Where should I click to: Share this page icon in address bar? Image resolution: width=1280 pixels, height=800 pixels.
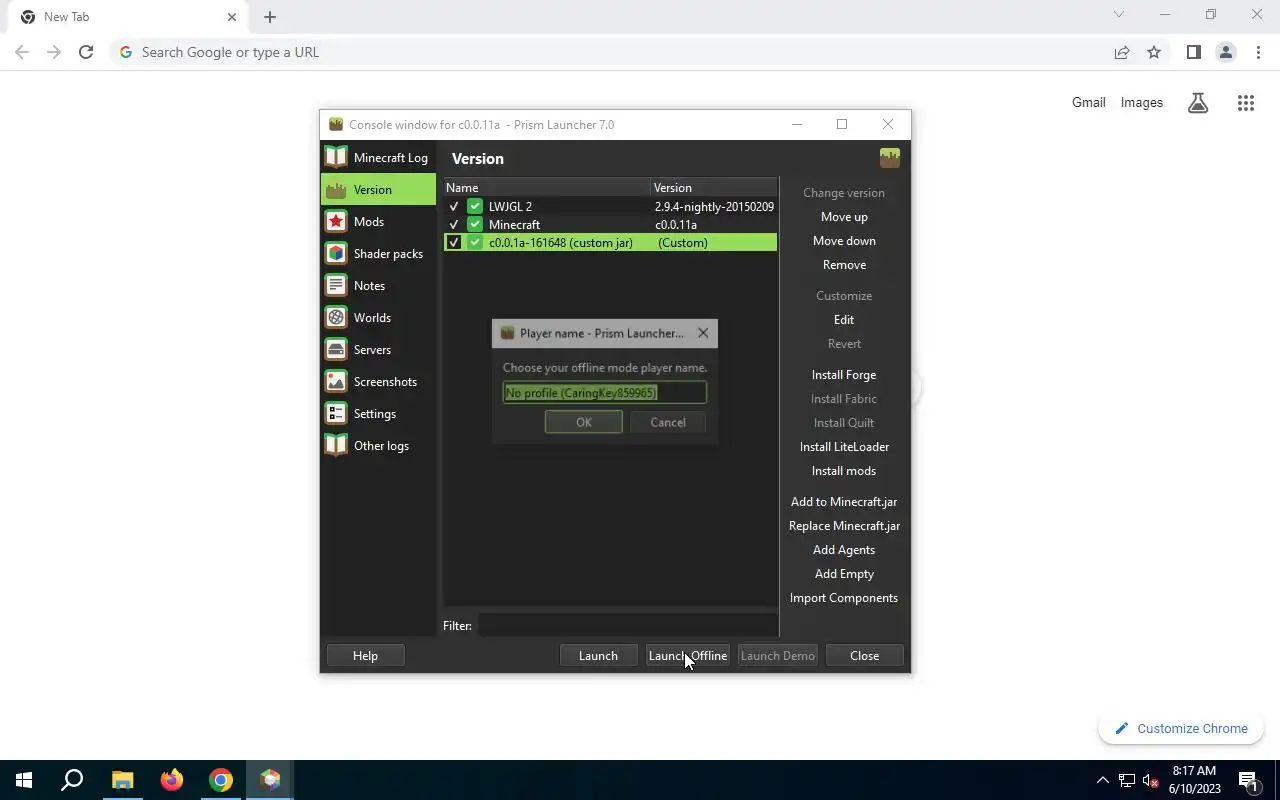pyautogui.click(x=1122, y=52)
